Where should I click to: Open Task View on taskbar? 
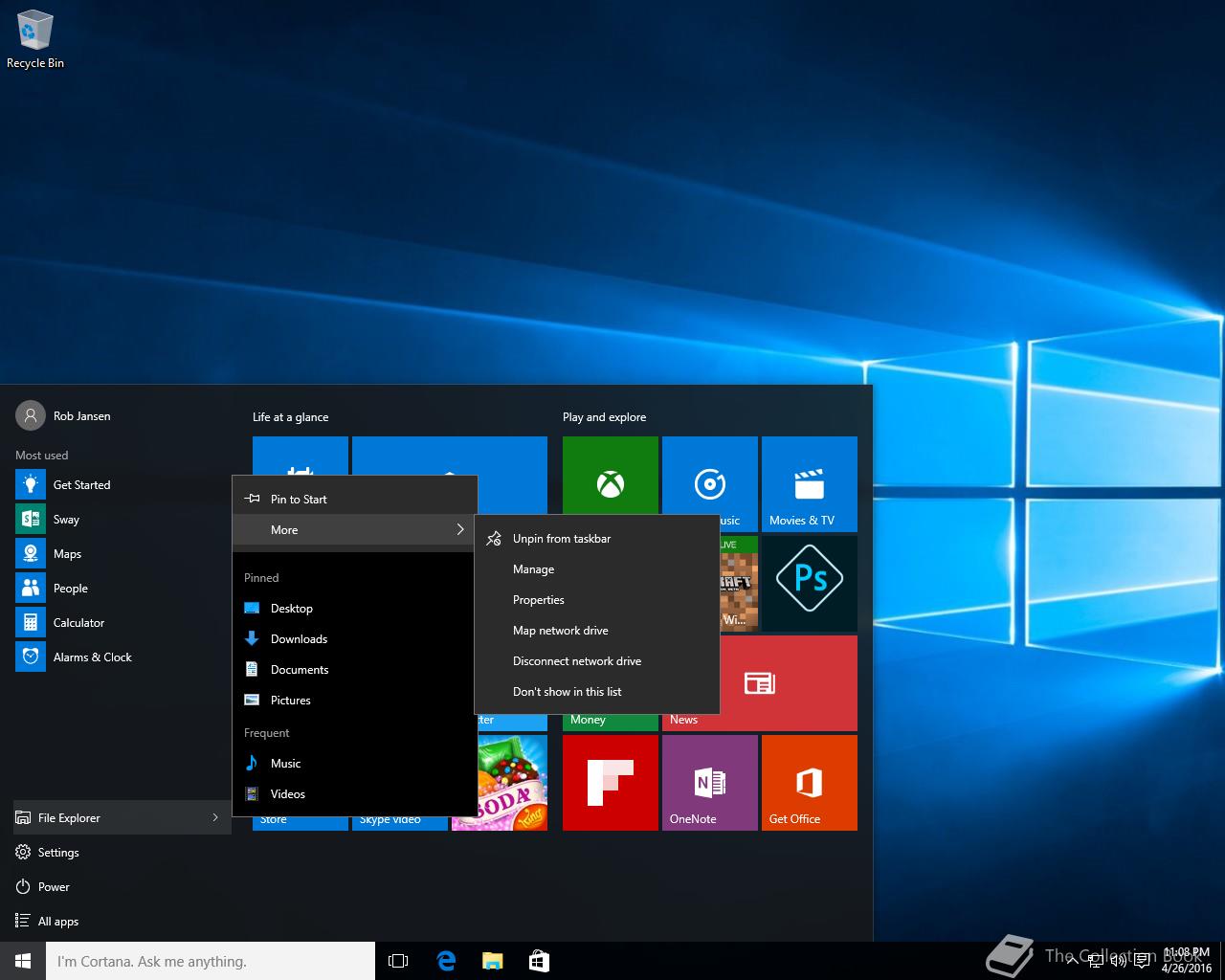point(398,961)
